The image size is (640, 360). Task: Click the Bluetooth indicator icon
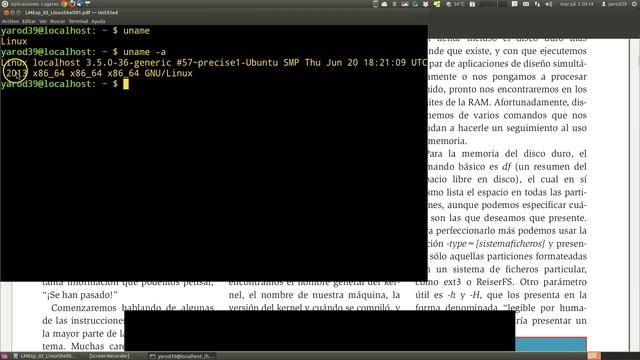394,4
